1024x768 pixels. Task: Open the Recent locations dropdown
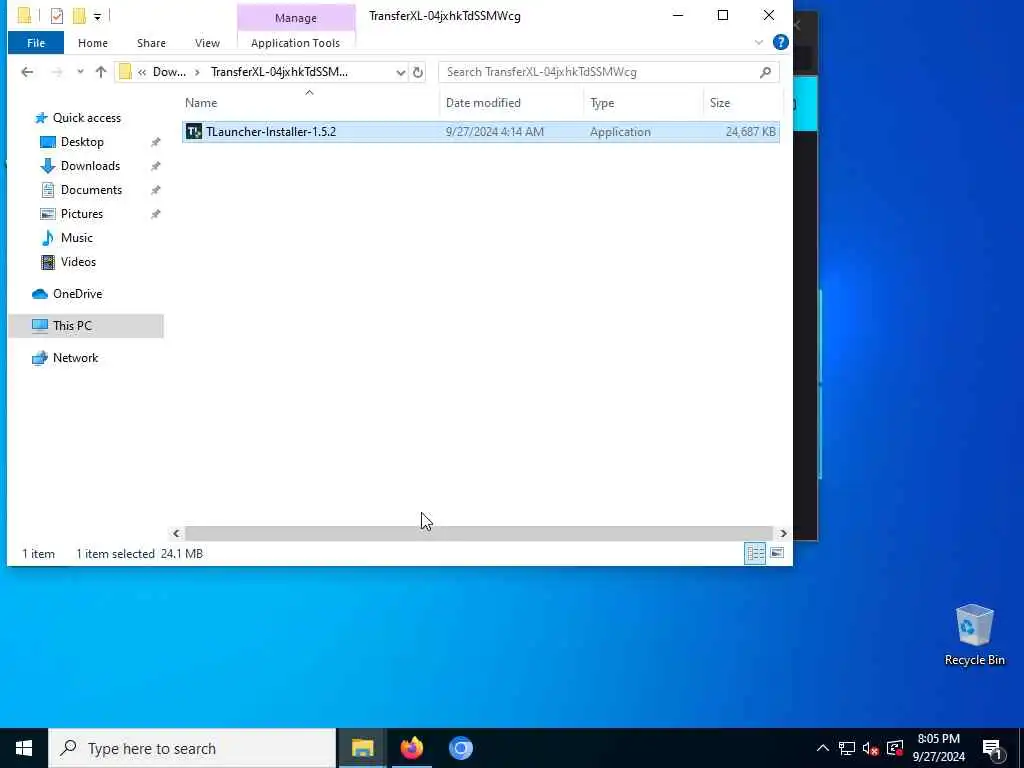tap(80, 72)
